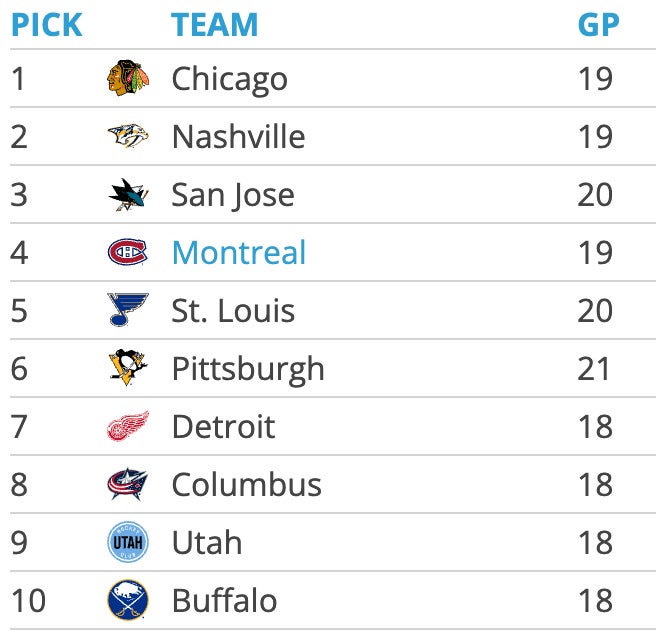The image size is (656, 634).
Task: Click the Utah team logo
Action: 128,543
